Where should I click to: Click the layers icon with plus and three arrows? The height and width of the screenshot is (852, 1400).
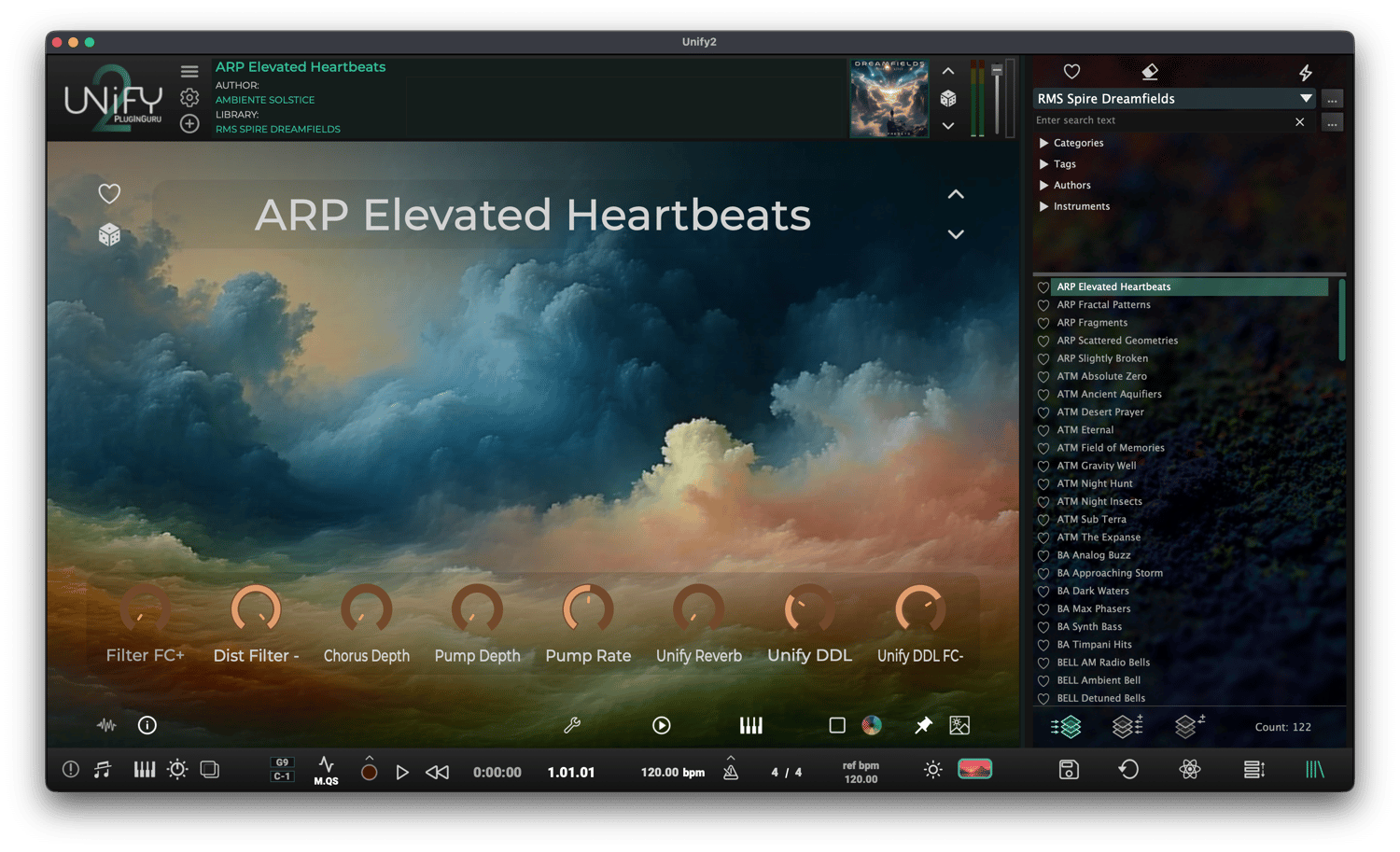(1127, 726)
